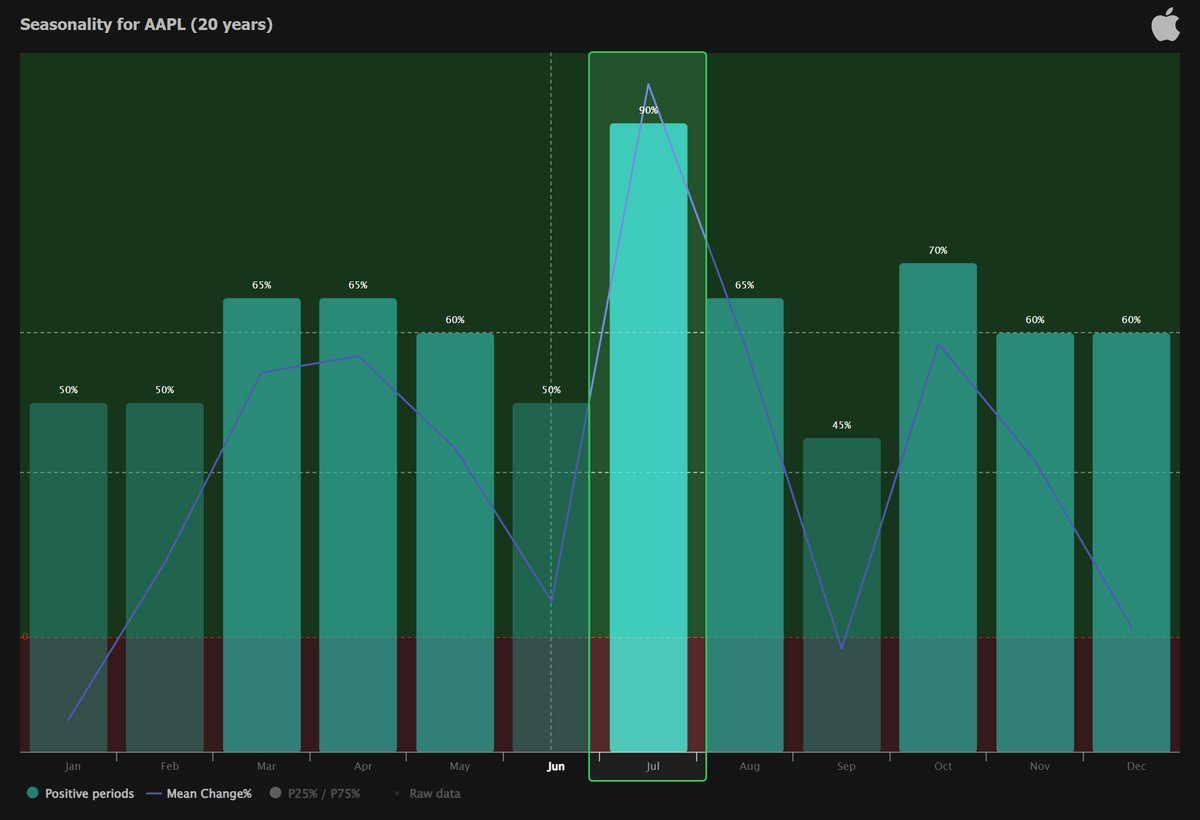Click the Dec axis label
Viewport: 1200px width, 820px height.
(x=1136, y=766)
